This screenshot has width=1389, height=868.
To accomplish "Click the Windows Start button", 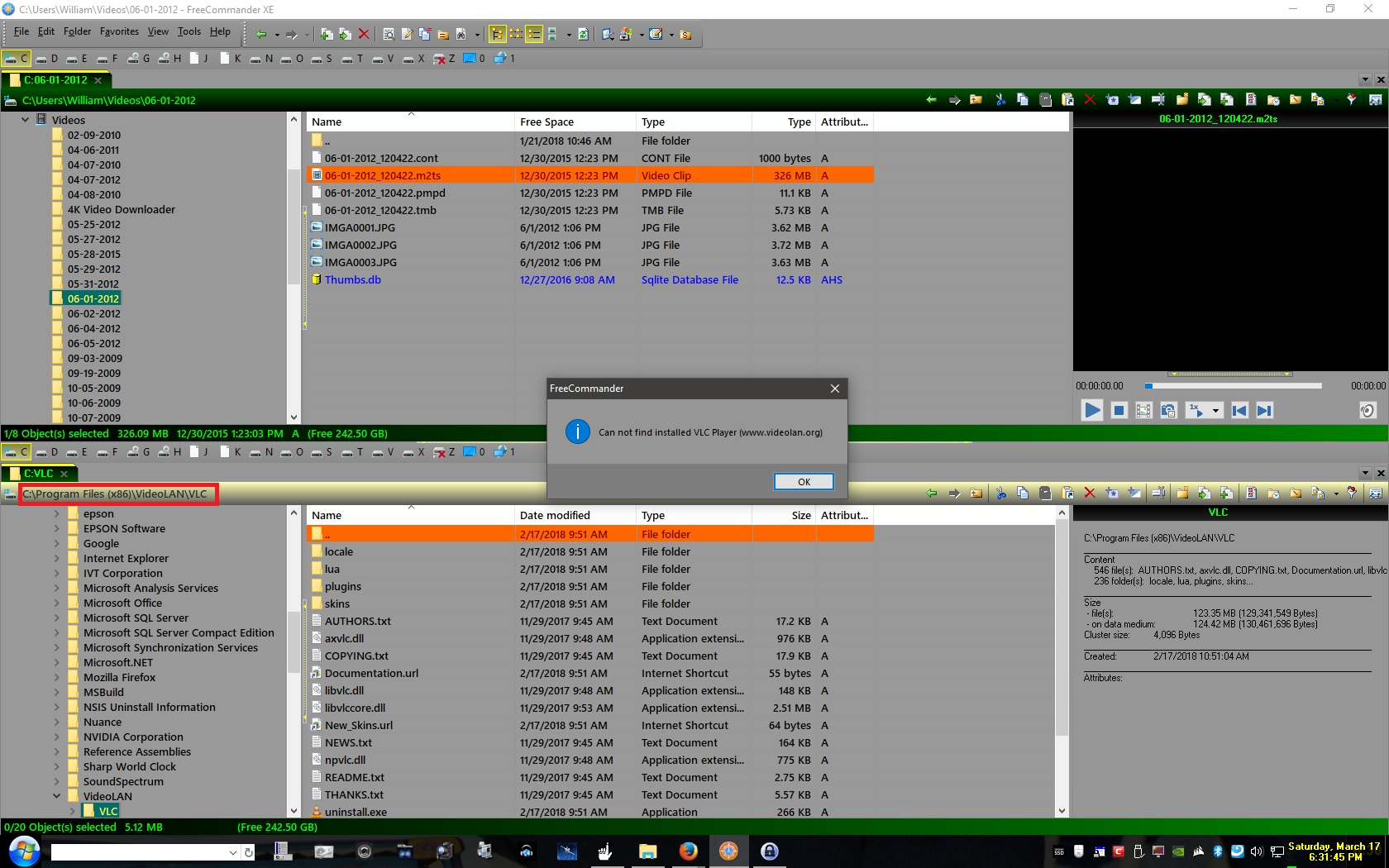I will point(23,851).
